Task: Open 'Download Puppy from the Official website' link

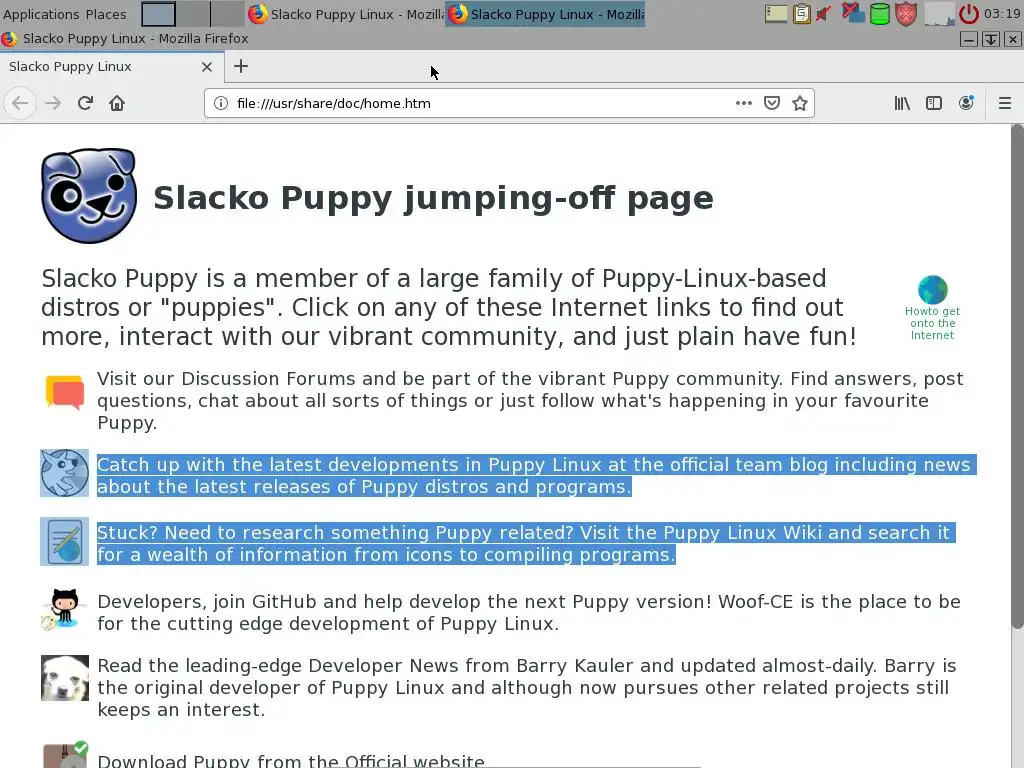Action: tap(291, 760)
